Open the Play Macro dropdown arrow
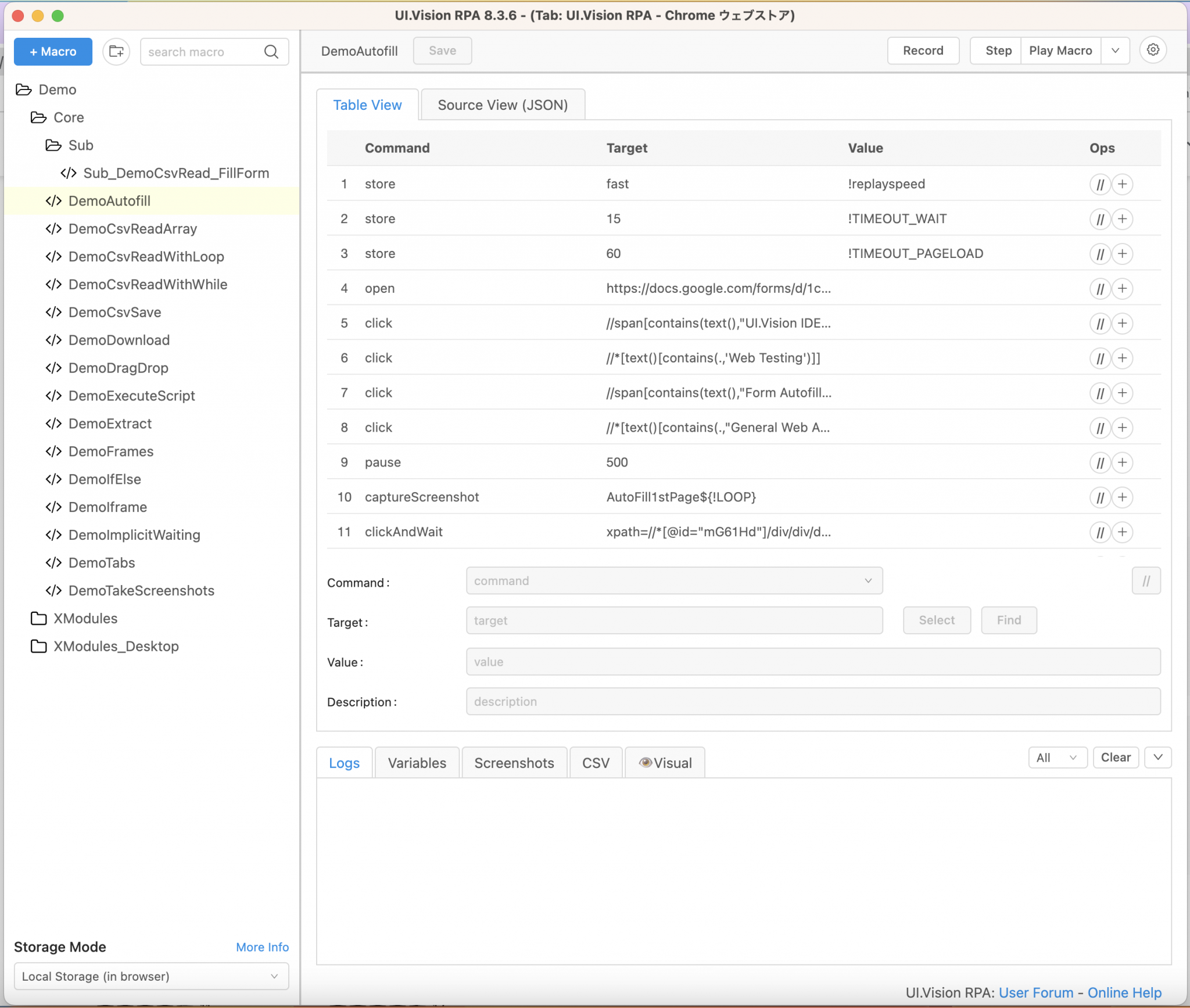Image resolution: width=1190 pixels, height=1008 pixels. (x=1114, y=51)
